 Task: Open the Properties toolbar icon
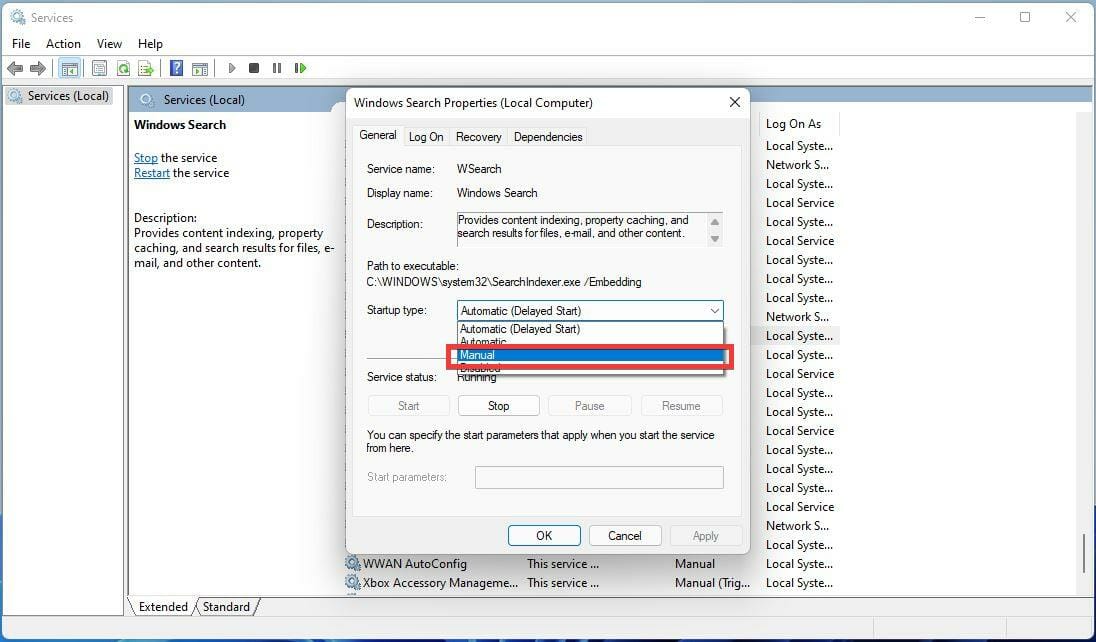(x=99, y=69)
